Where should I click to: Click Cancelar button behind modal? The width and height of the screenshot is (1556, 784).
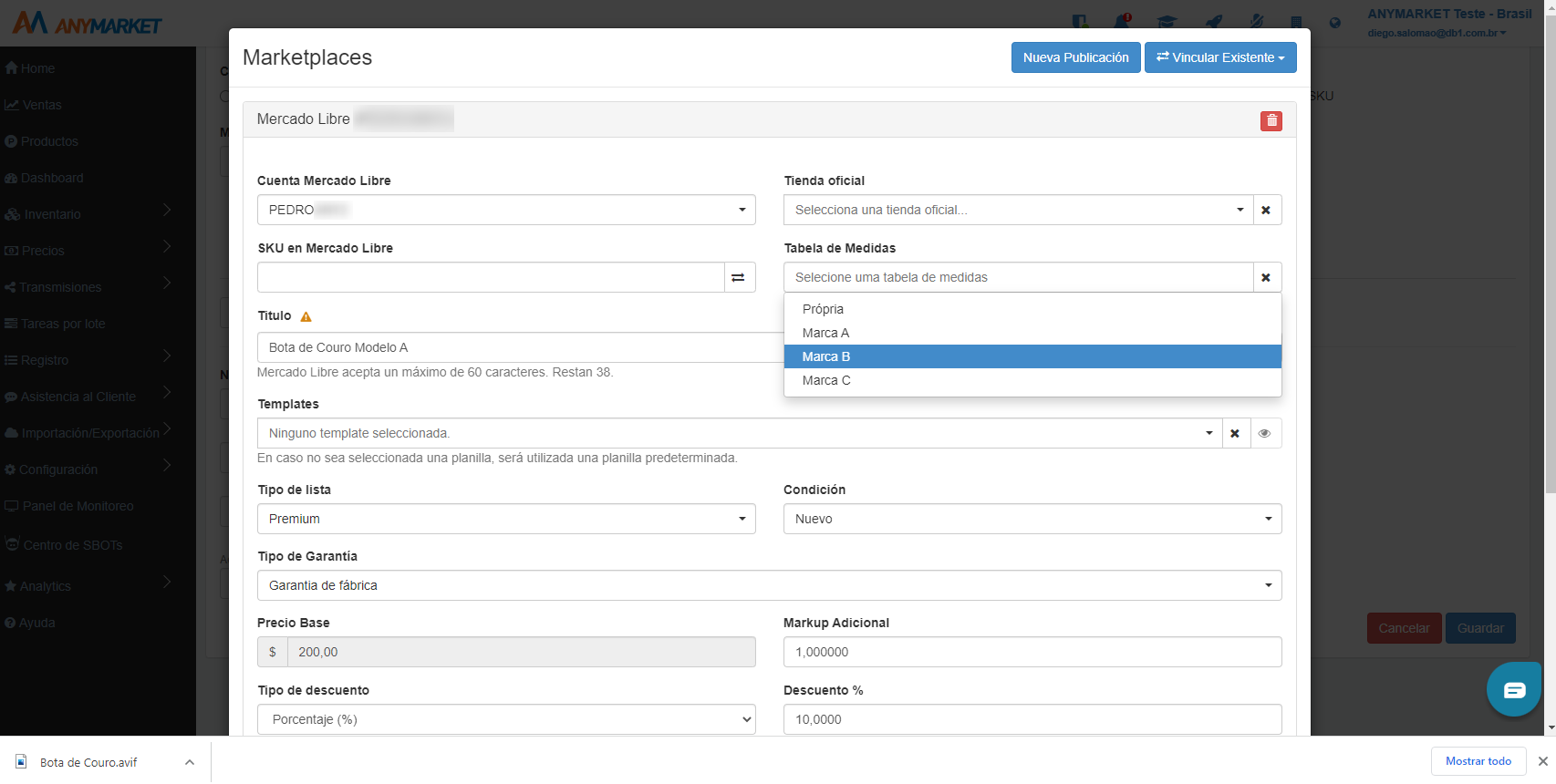pos(1404,628)
